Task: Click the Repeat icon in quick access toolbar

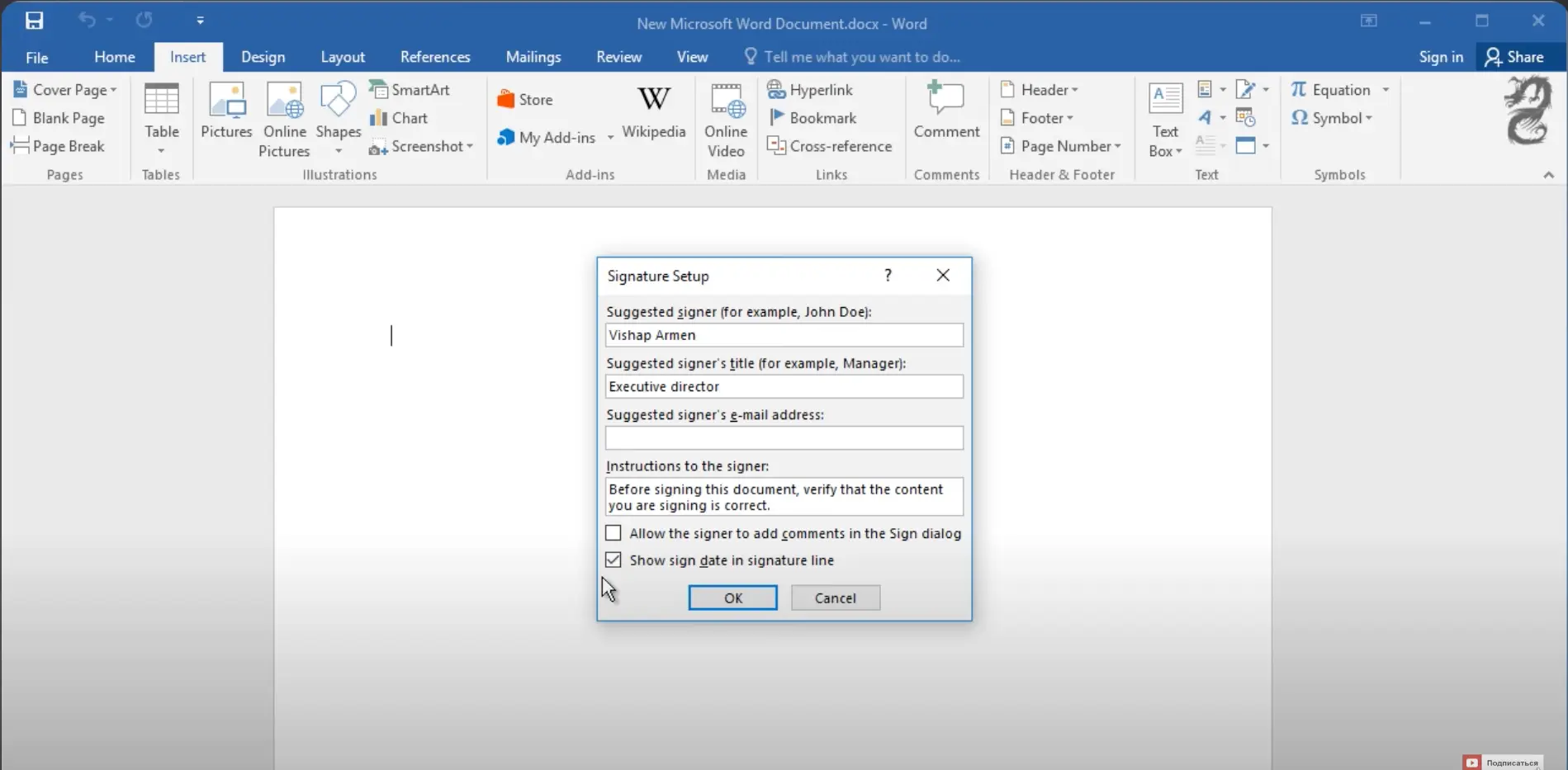Action: tap(144, 20)
